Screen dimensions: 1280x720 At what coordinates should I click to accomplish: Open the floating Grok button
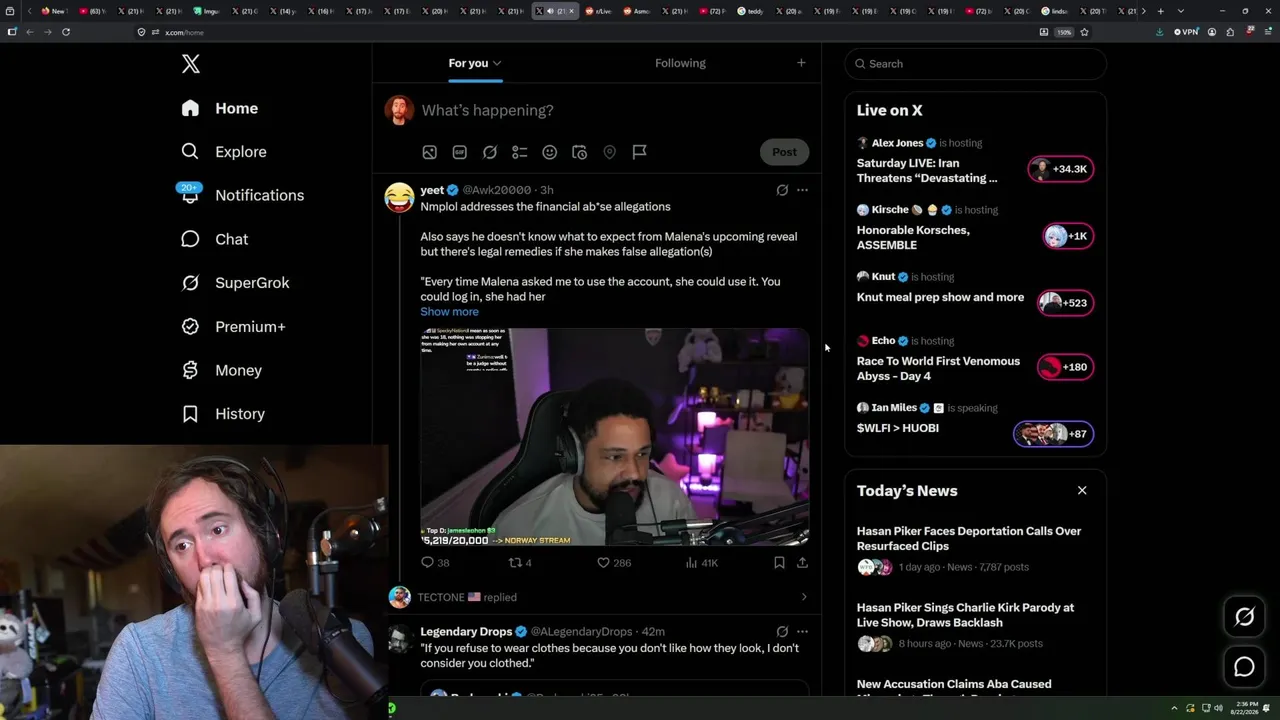(x=1244, y=617)
